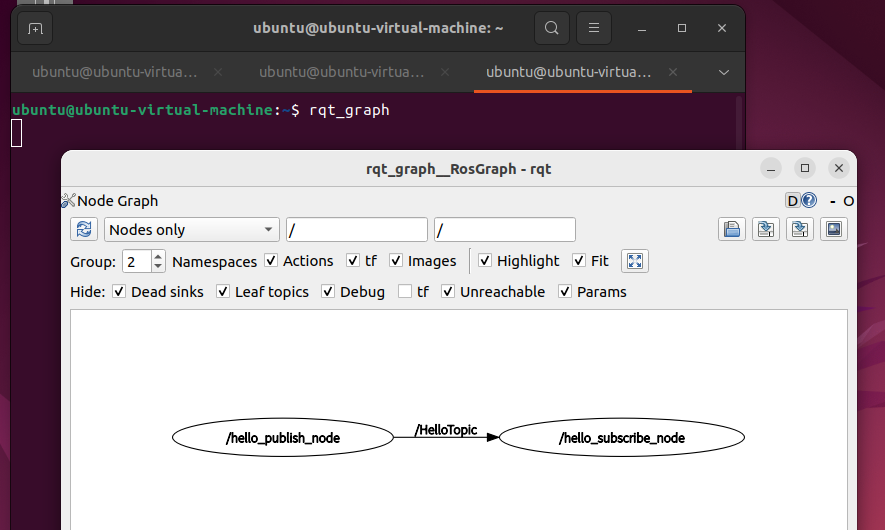Switch to the second terminal tab
Screen dimensions: 885x530
point(341,72)
